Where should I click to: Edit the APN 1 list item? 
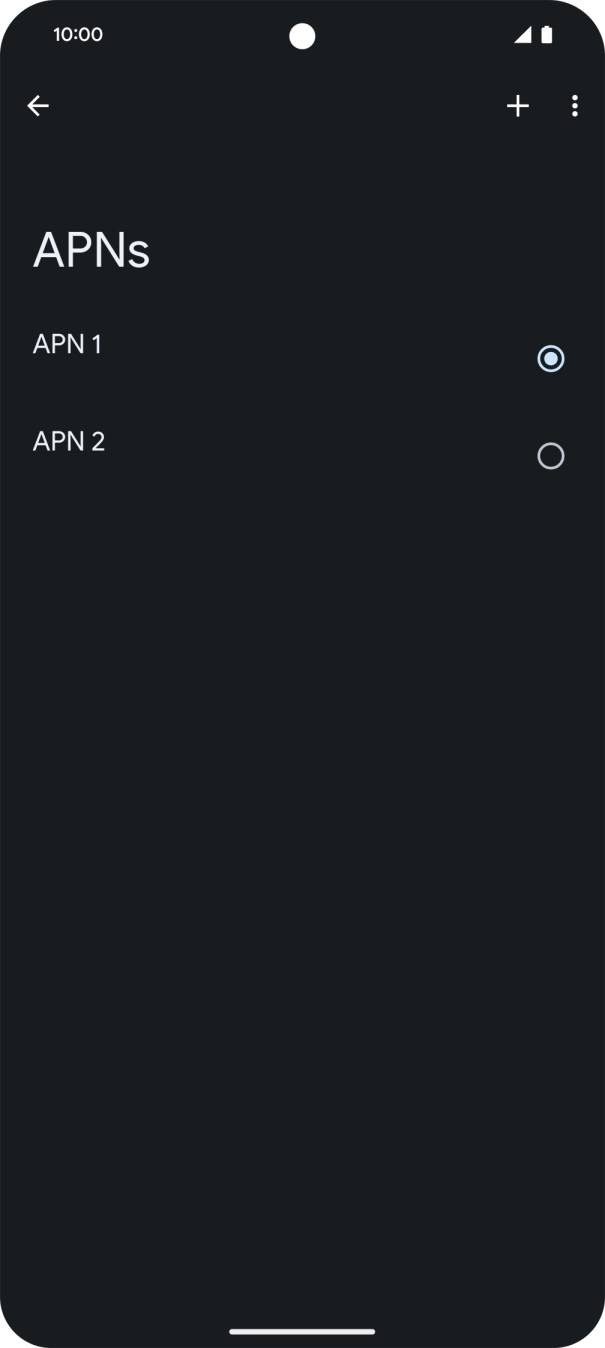[x=68, y=345]
